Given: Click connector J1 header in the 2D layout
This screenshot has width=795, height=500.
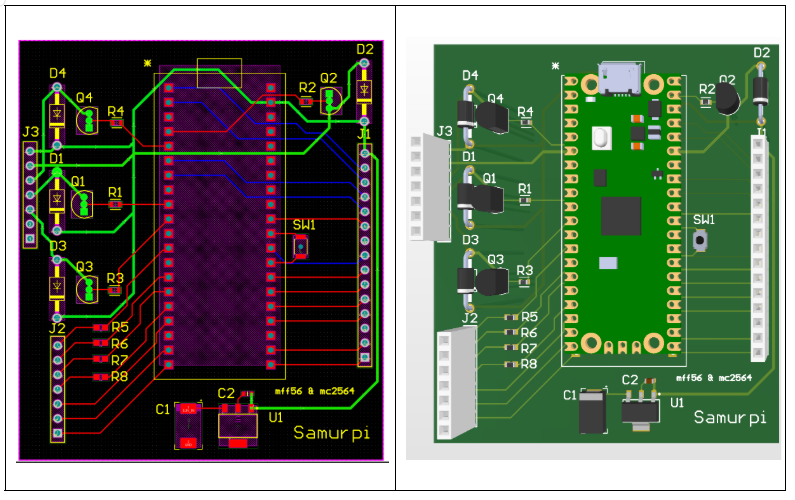Looking at the screenshot, I should pyautogui.click(x=366, y=255).
